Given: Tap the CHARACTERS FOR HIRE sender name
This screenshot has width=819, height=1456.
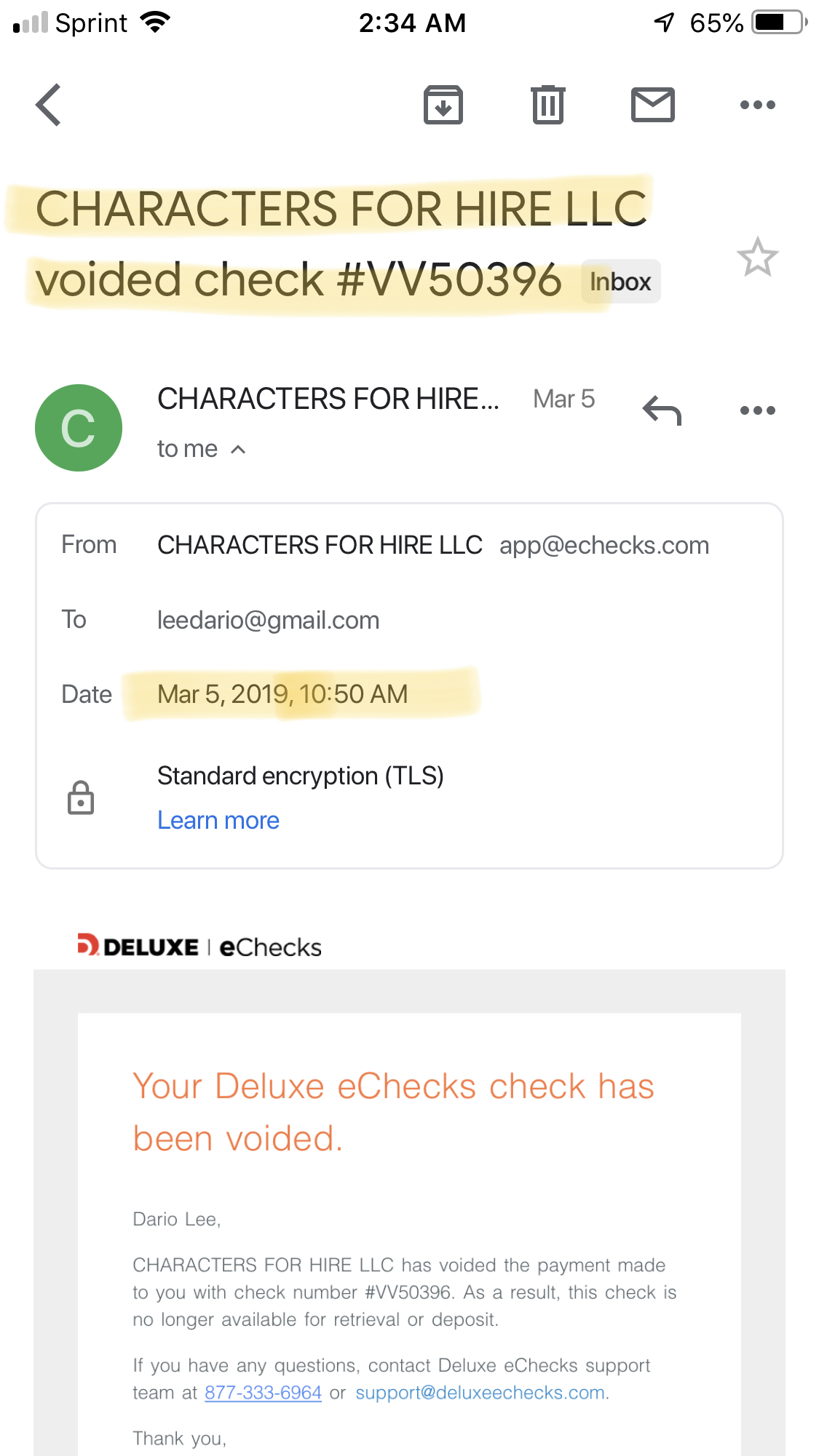Looking at the screenshot, I should 328,399.
